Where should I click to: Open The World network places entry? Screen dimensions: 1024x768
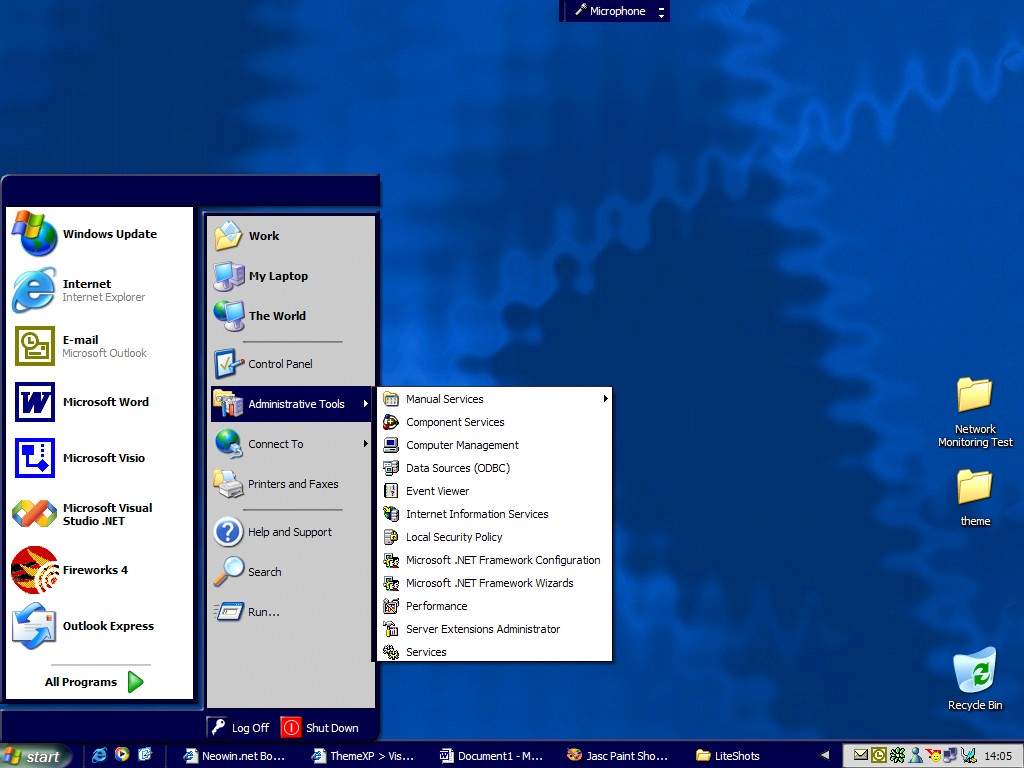pyautogui.click(x=291, y=315)
